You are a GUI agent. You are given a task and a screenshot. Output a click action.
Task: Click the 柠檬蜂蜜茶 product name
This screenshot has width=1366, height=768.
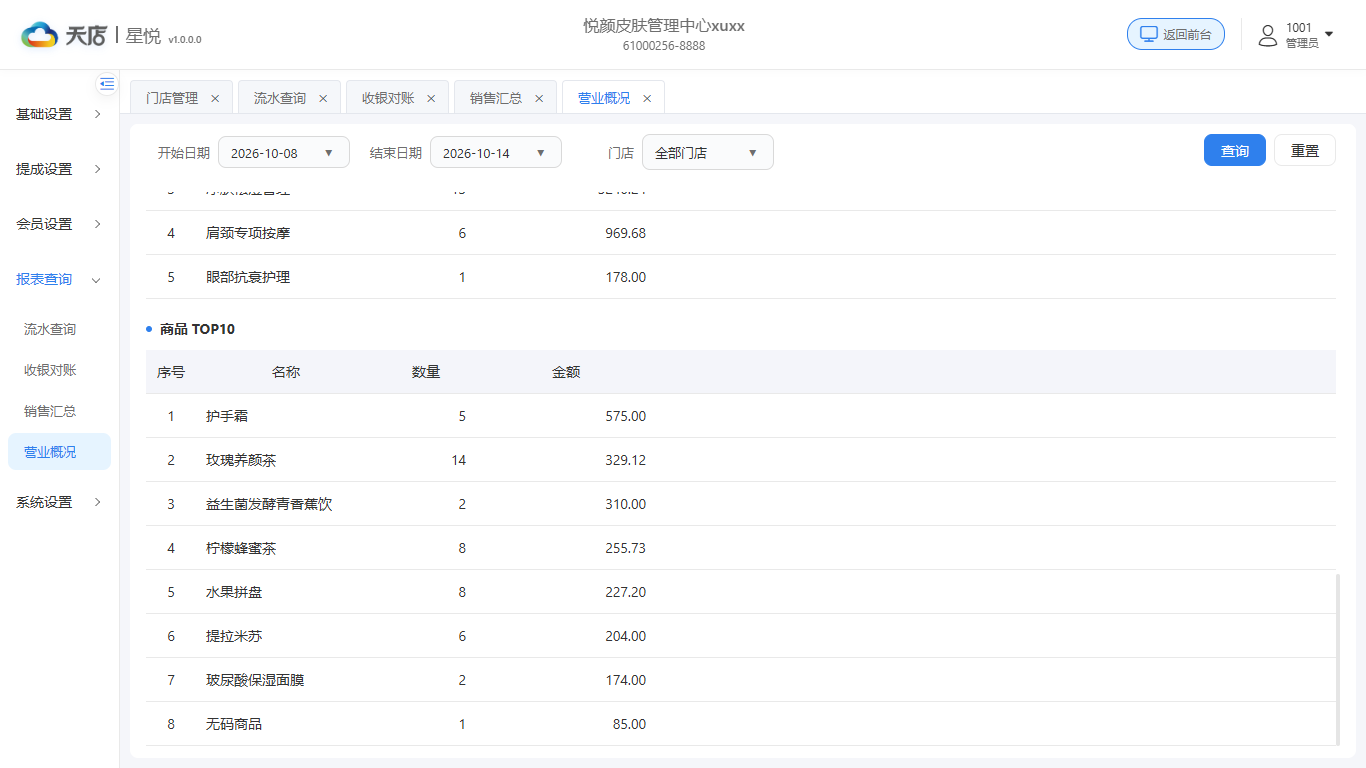pos(241,548)
